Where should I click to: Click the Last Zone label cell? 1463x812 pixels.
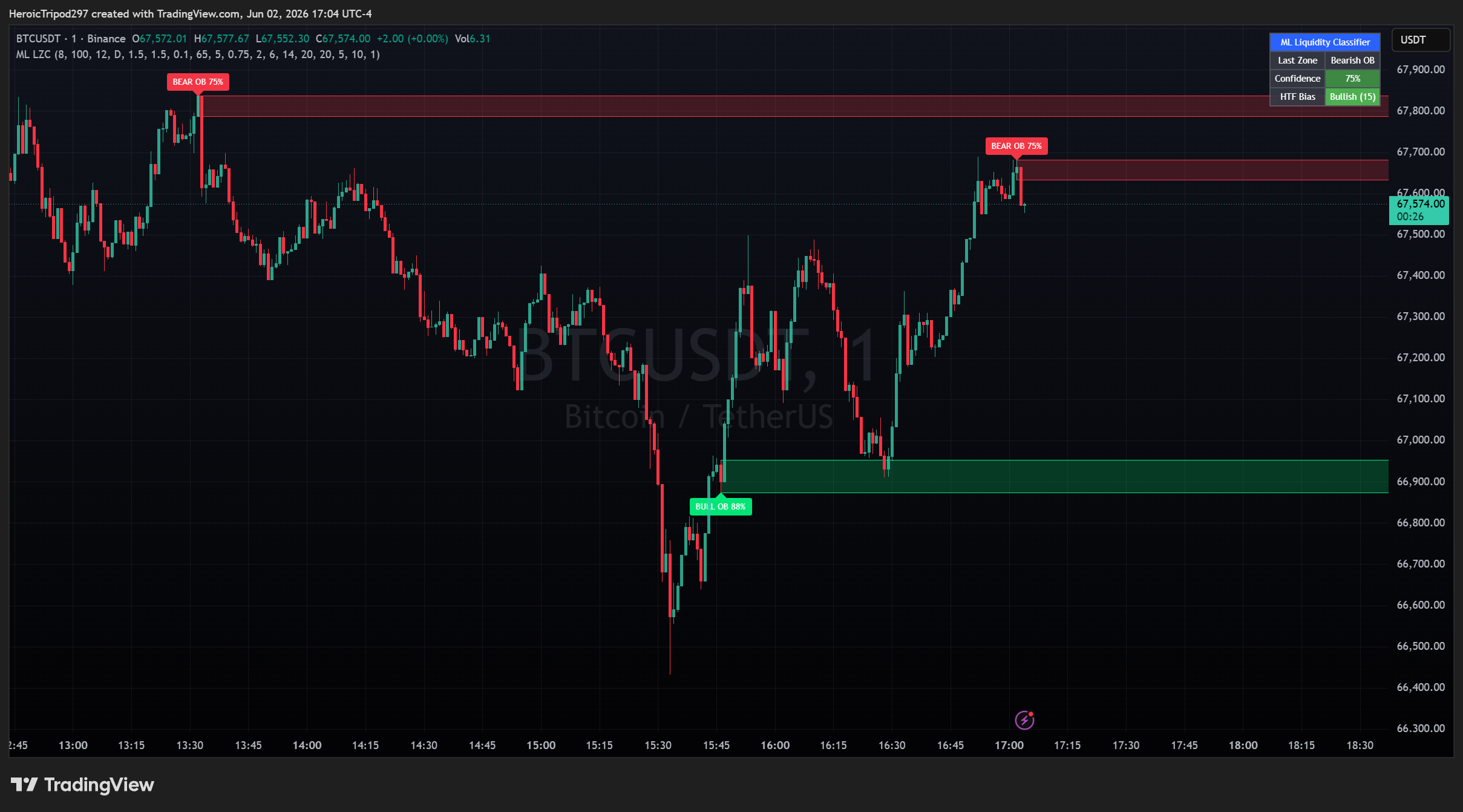pyautogui.click(x=1297, y=61)
